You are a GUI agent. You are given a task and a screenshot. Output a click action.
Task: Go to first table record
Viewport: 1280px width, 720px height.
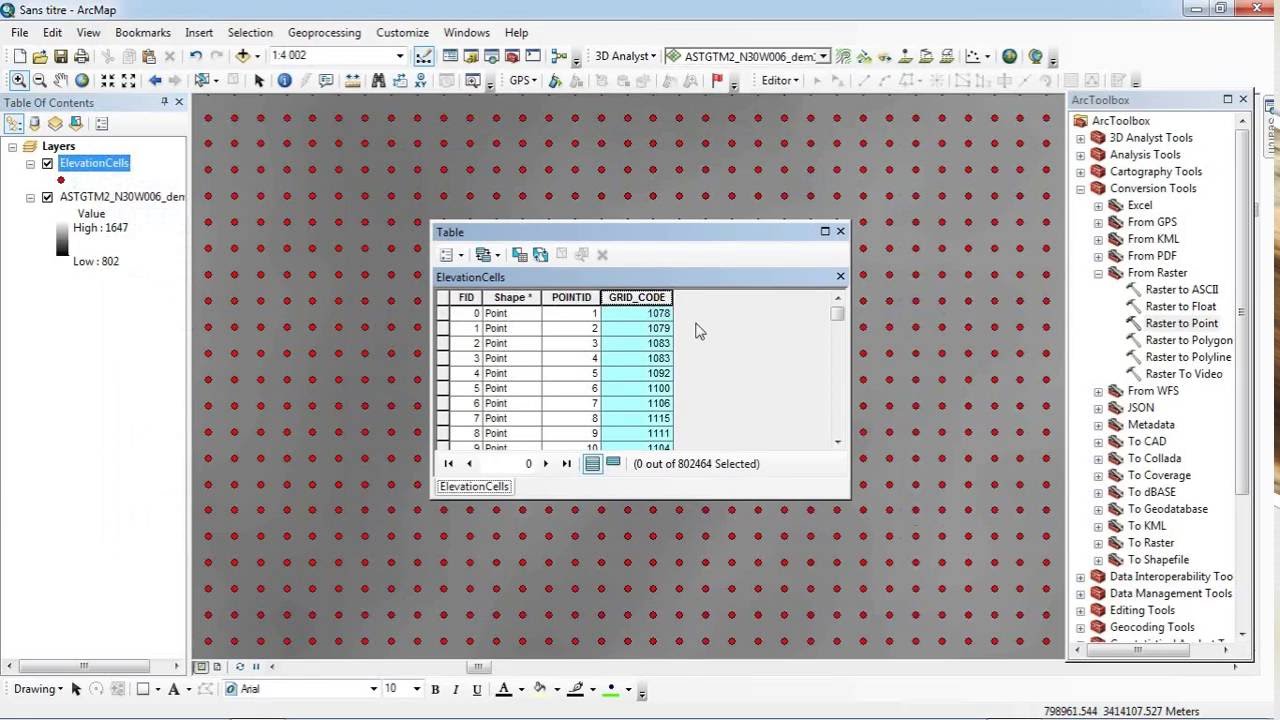448,463
